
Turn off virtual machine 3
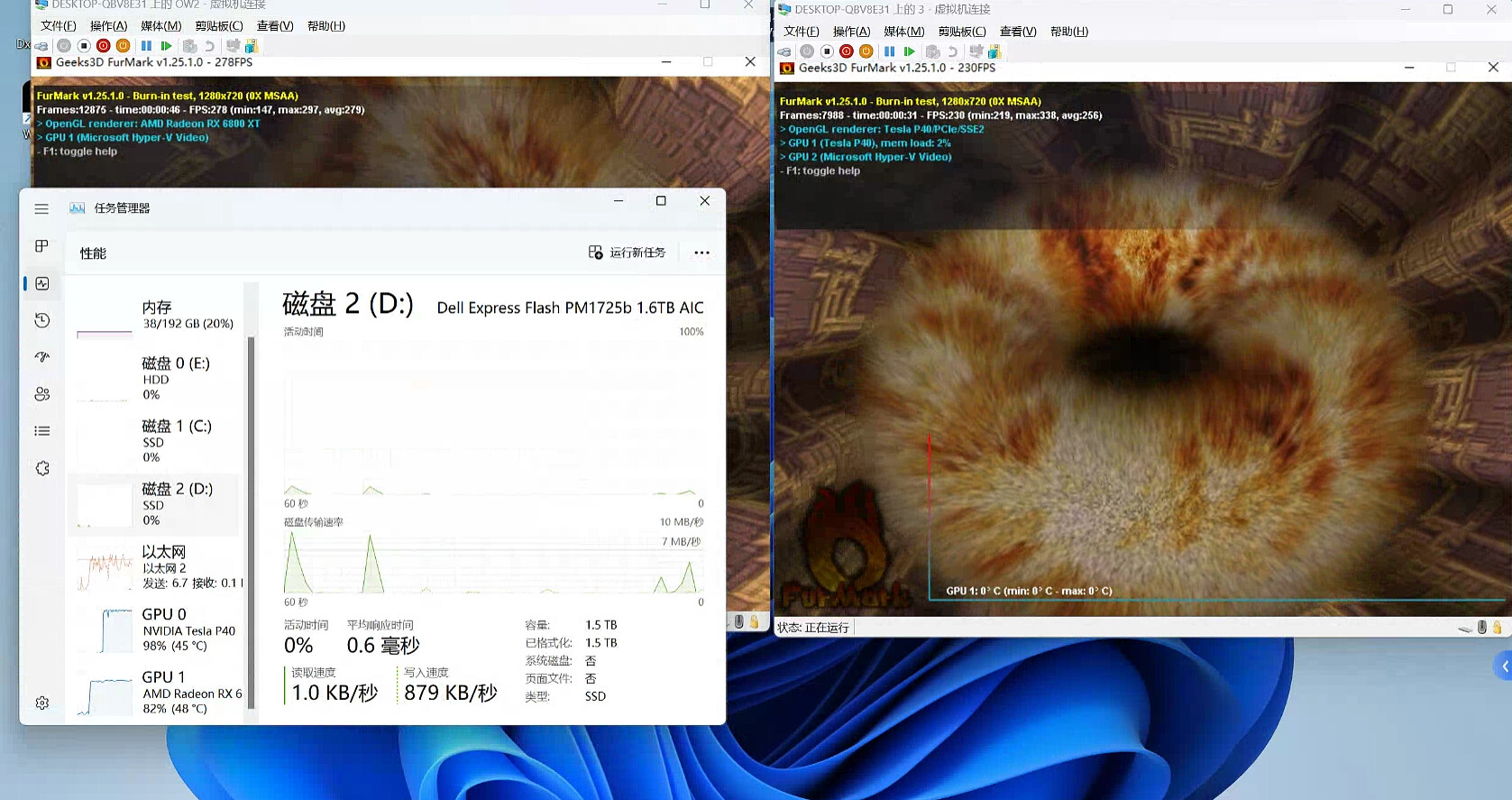tap(827, 51)
